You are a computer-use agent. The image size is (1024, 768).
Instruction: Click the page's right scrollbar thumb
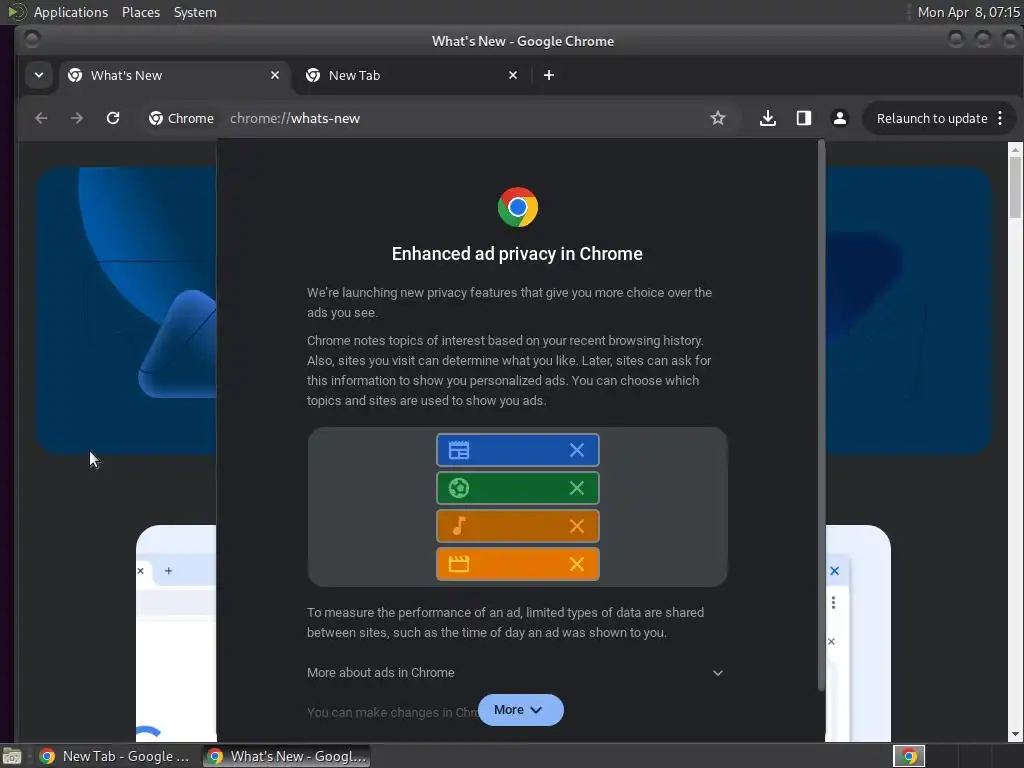point(1015,186)
